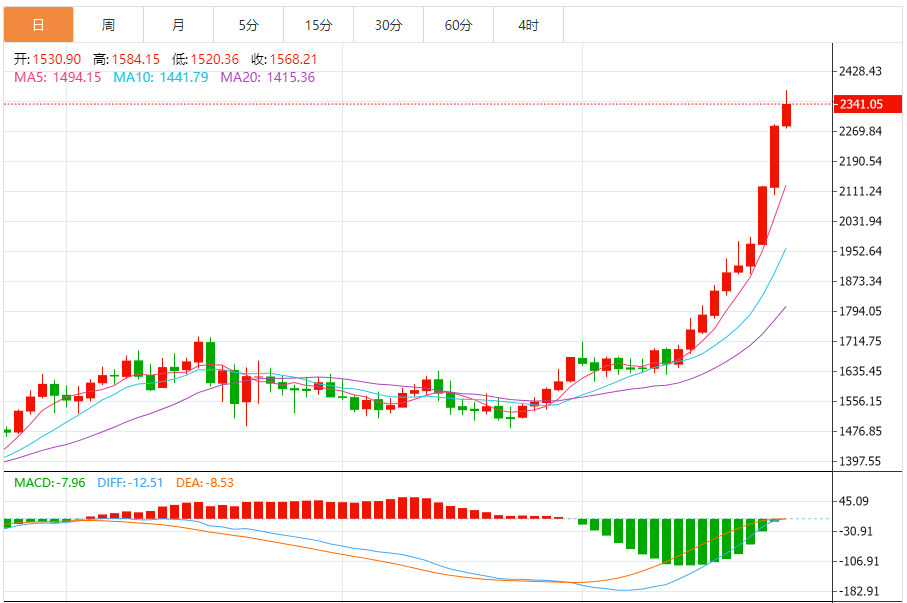Show the 5分 five-minute chart
Image resolution: width=907 pixels, height=603 pixels.
pyautogui.click(x=248, y=25)
